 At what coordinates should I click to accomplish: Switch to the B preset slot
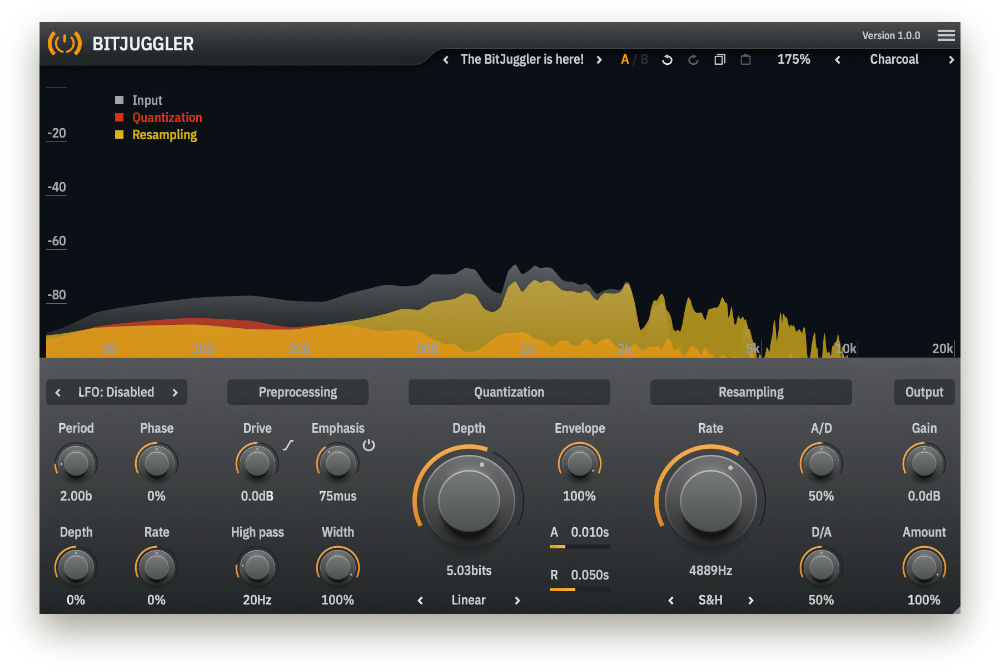(644, 59)
